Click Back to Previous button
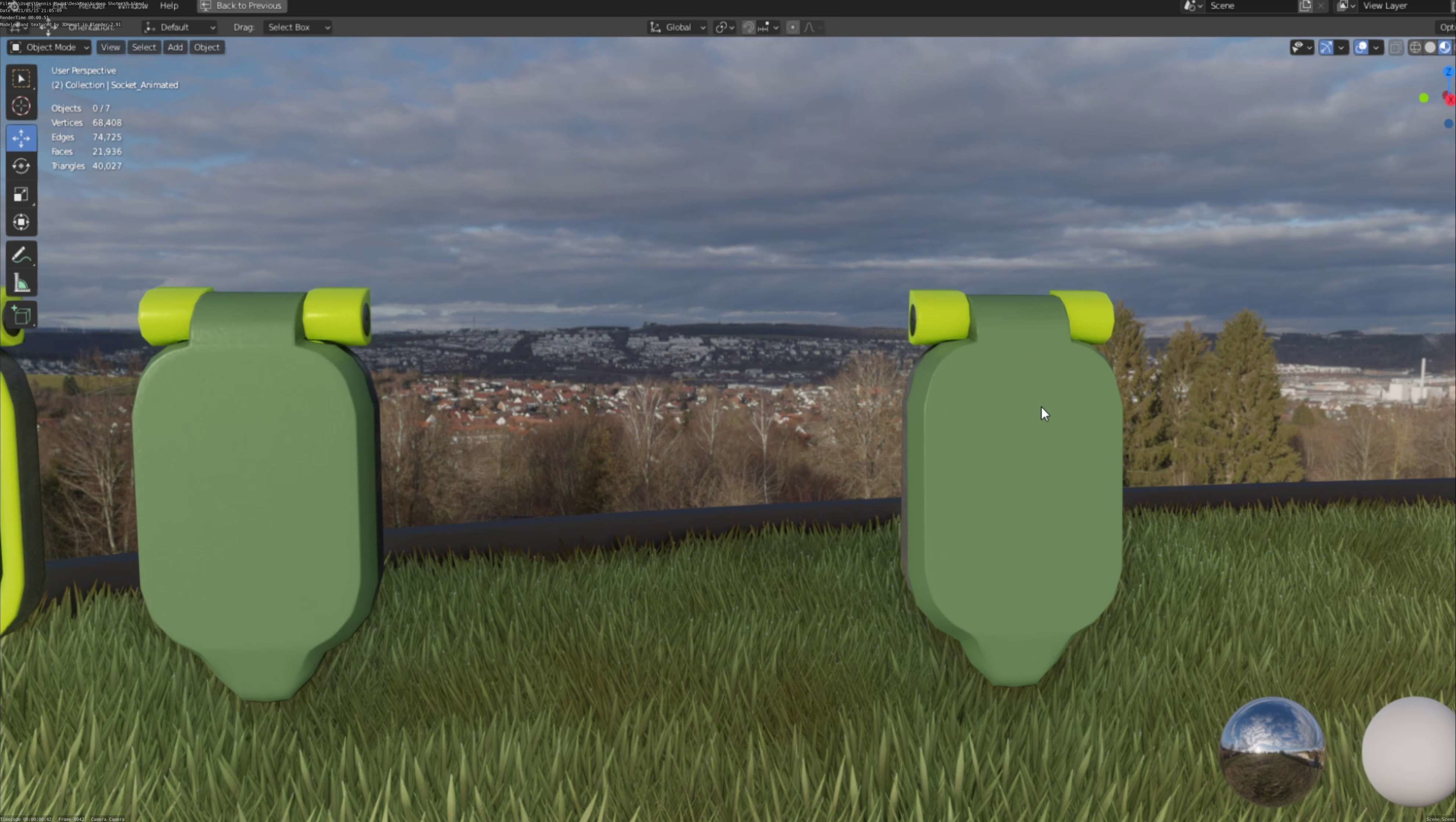 (242, 6)
